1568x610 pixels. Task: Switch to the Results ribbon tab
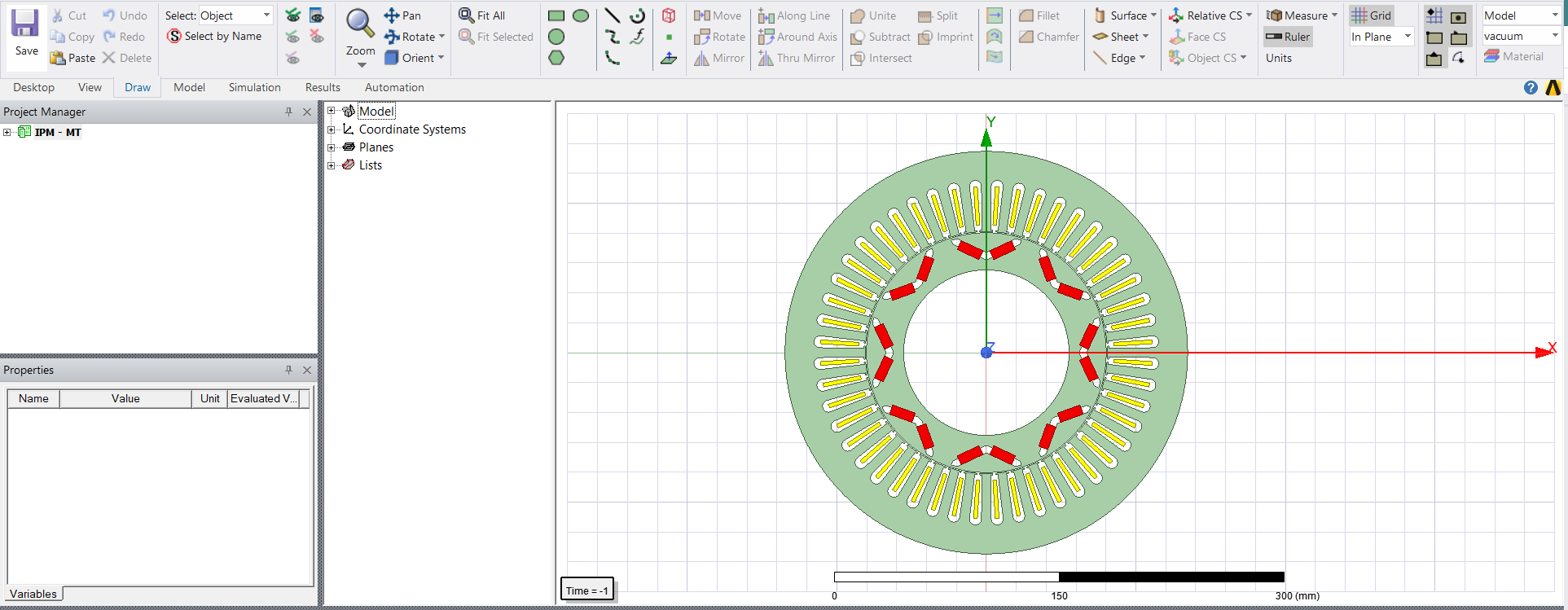pos(323,87)
